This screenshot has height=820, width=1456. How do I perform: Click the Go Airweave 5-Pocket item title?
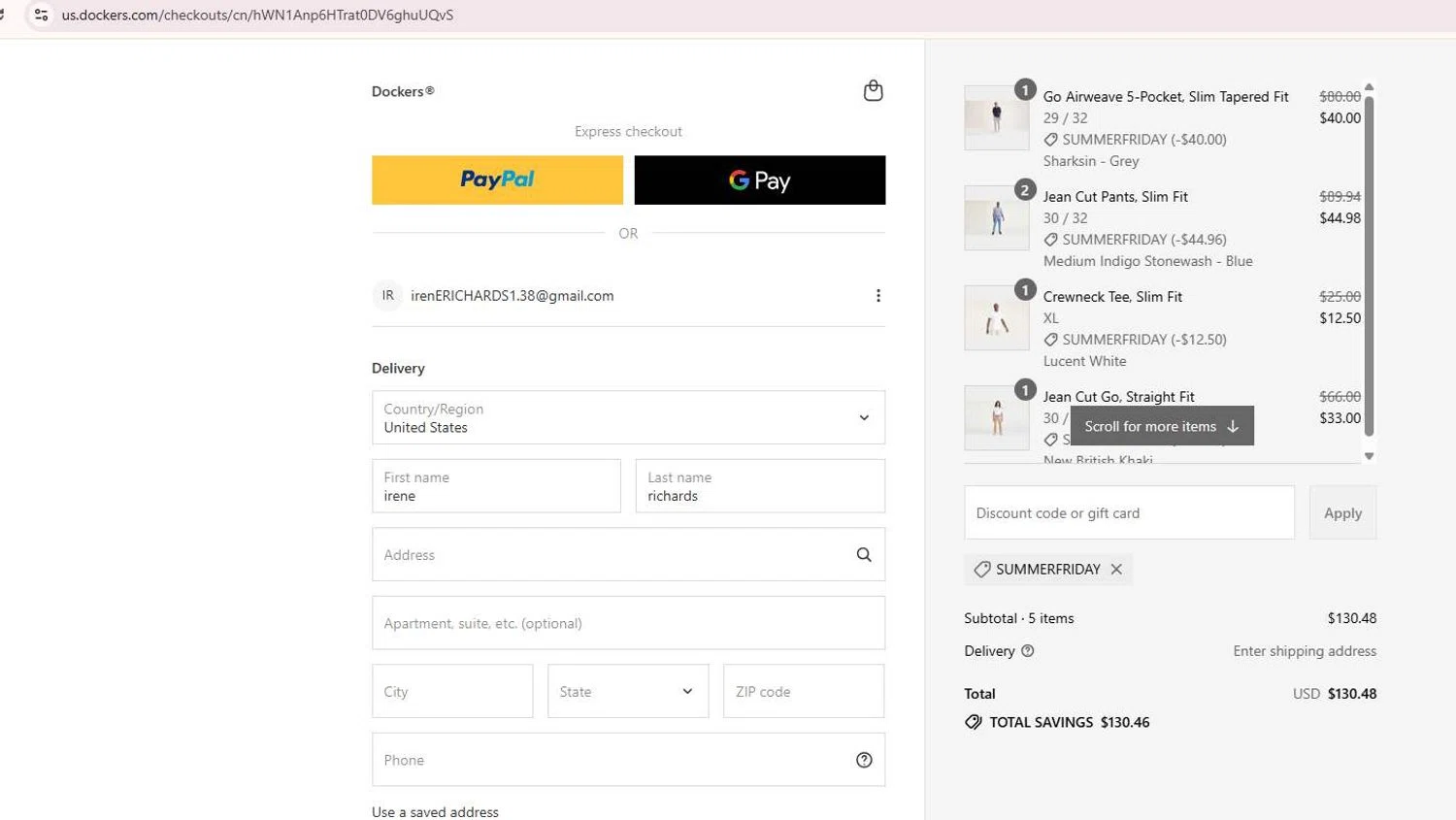[x=1166, y=97]
